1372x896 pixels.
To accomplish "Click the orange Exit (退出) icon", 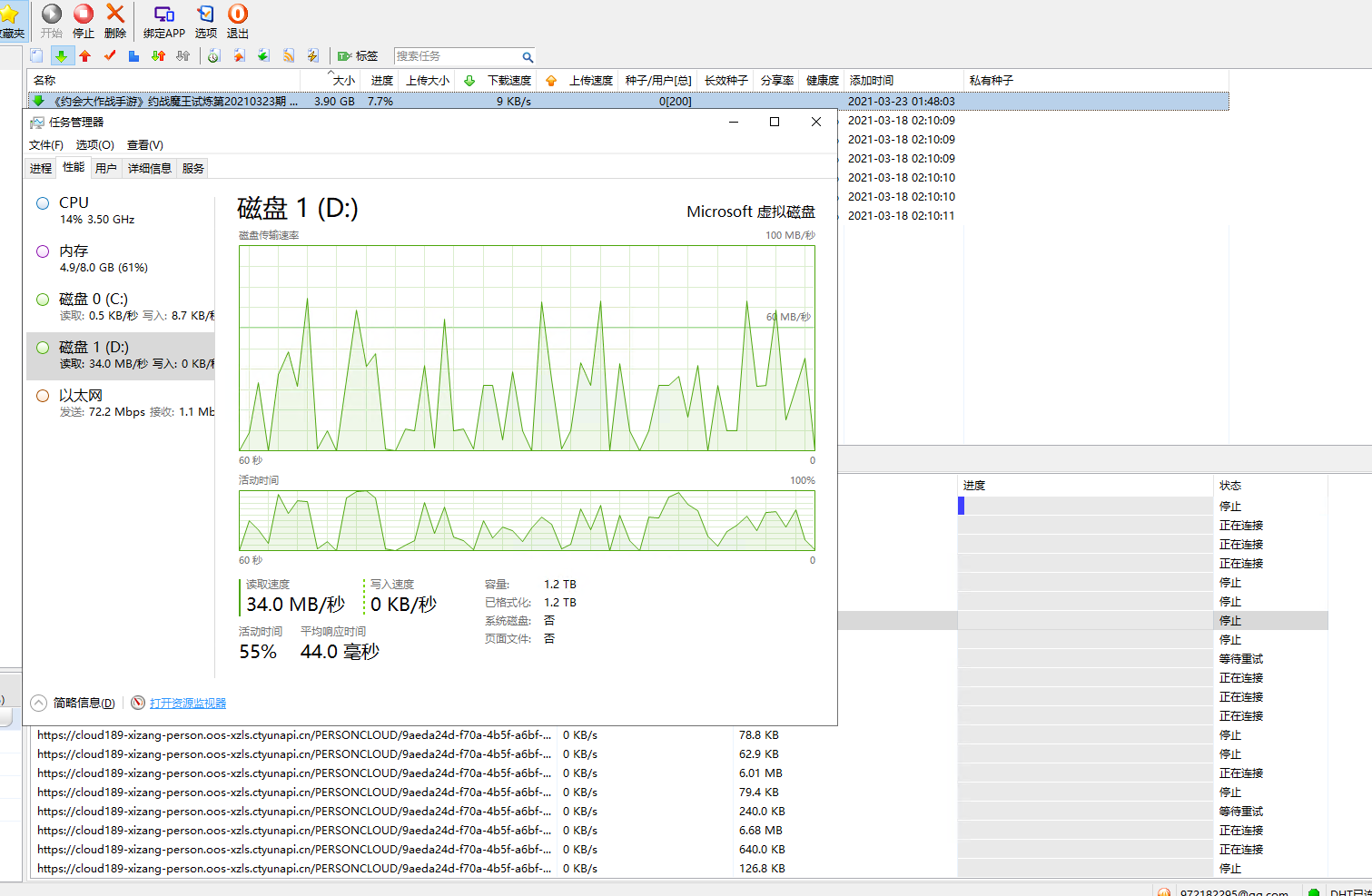I will (x=238, y=15).
